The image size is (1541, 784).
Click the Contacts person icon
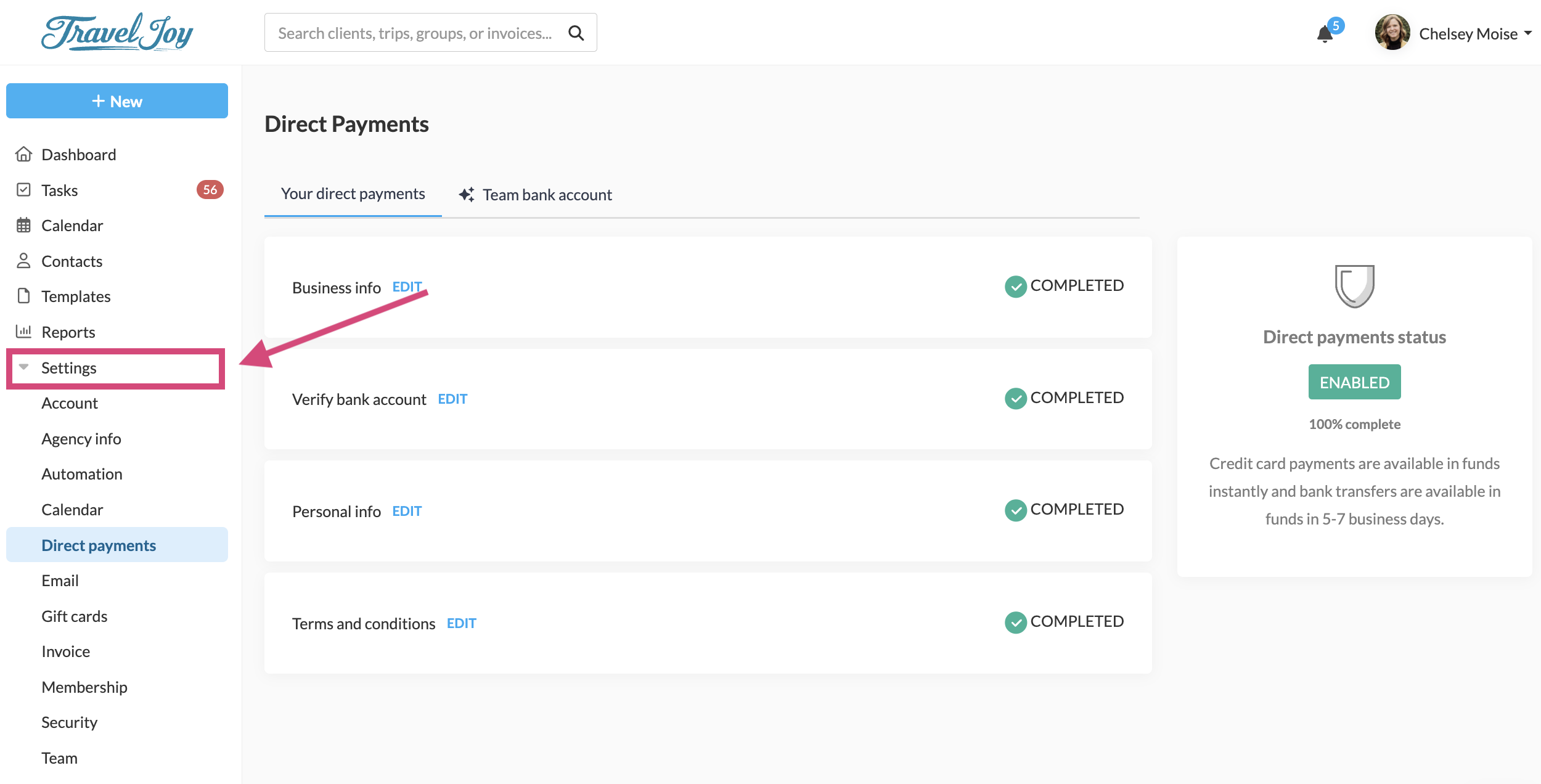(x=23, y=261)
